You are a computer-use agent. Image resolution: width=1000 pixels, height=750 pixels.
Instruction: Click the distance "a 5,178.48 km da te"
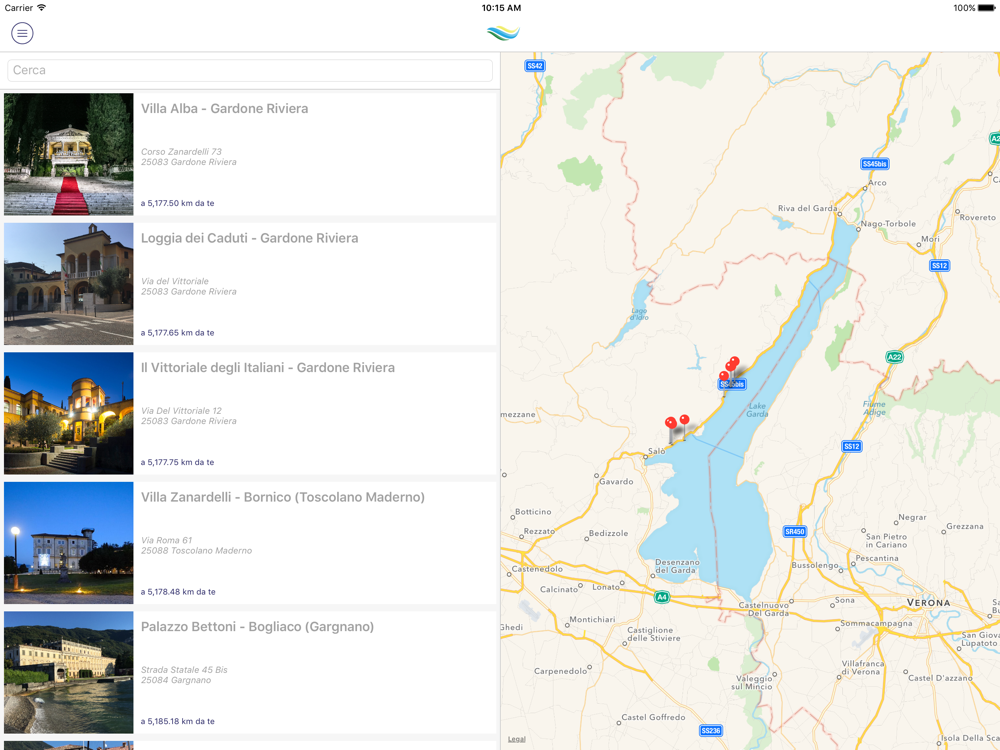178,592
